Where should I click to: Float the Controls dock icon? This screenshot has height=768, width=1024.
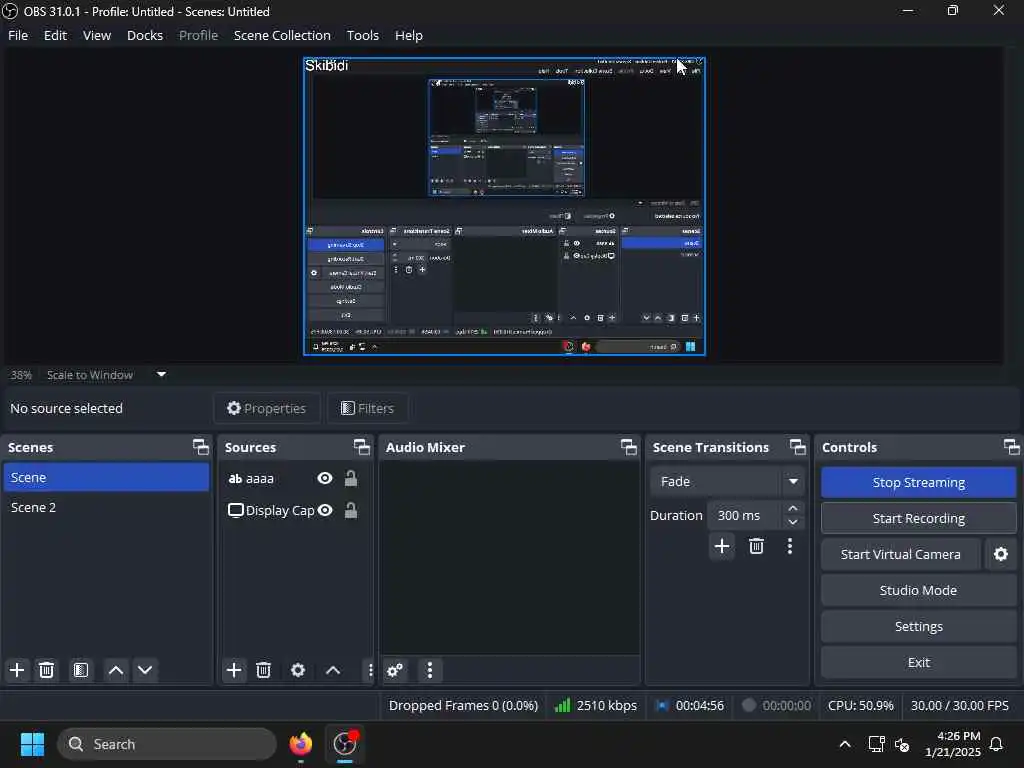coord(1011,447)
